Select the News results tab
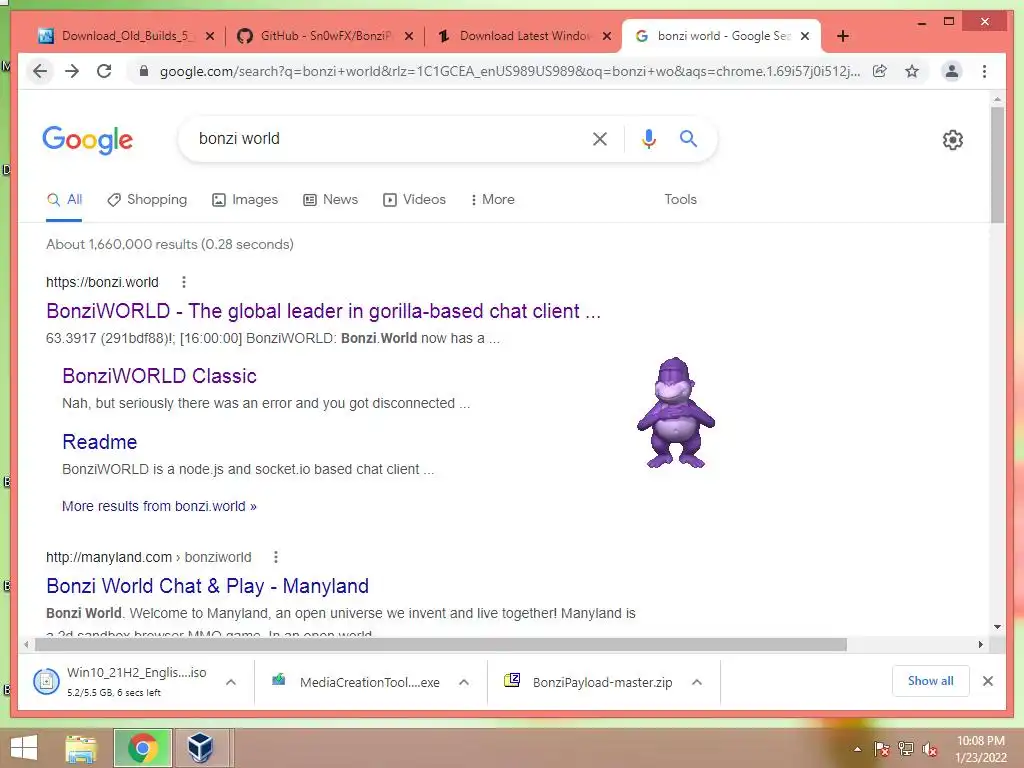Image resolution: width=1024 pixels, height=768 pixels. click(x=330, y=199)
